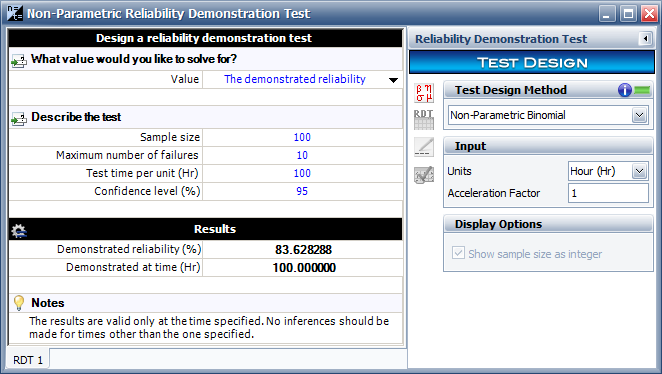Click the icon beside 'What value would you like to solve for'
This screenshot has width=662, height=374.
[19, 61]
